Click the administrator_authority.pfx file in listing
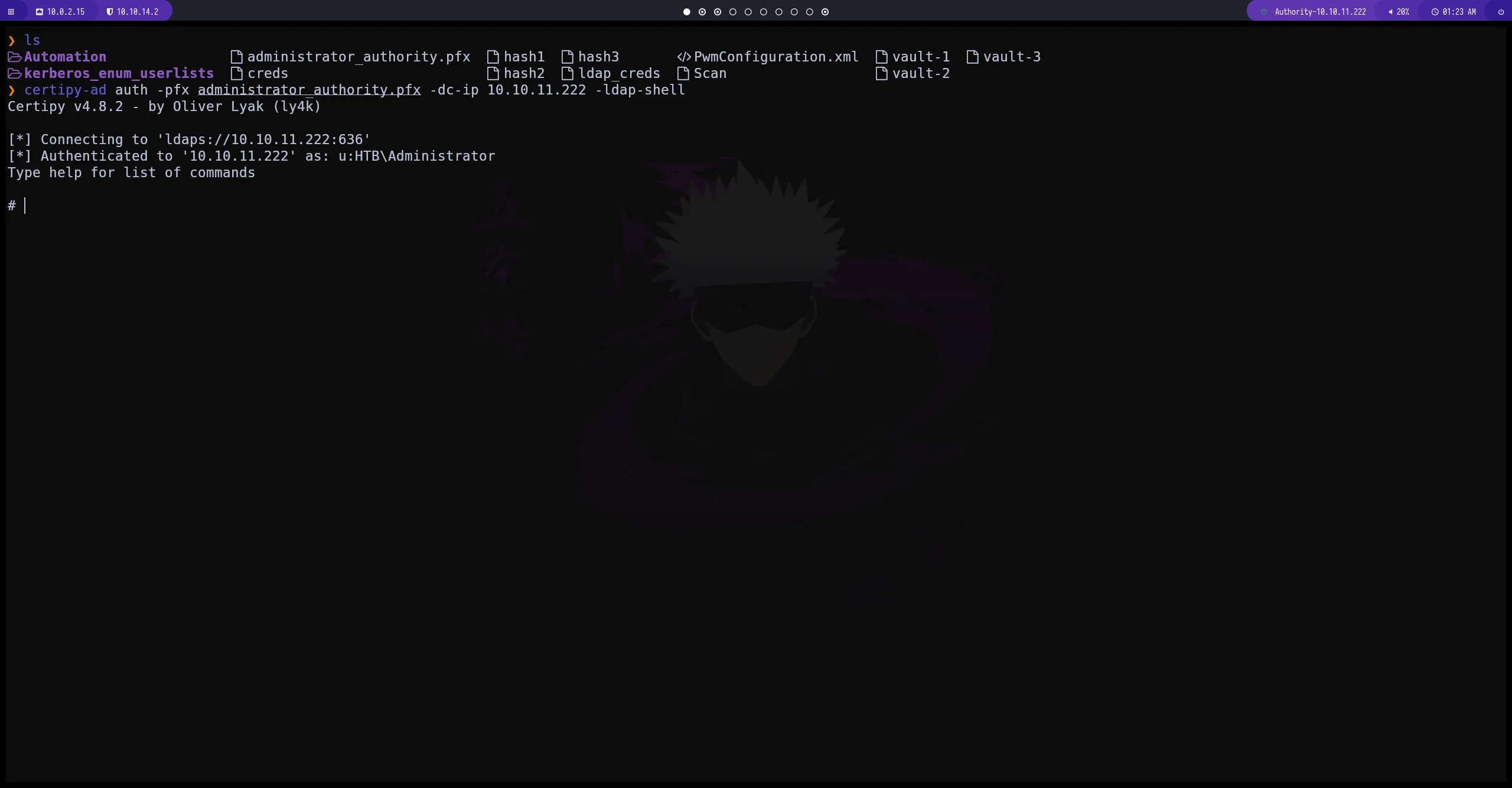 [358, 57]
